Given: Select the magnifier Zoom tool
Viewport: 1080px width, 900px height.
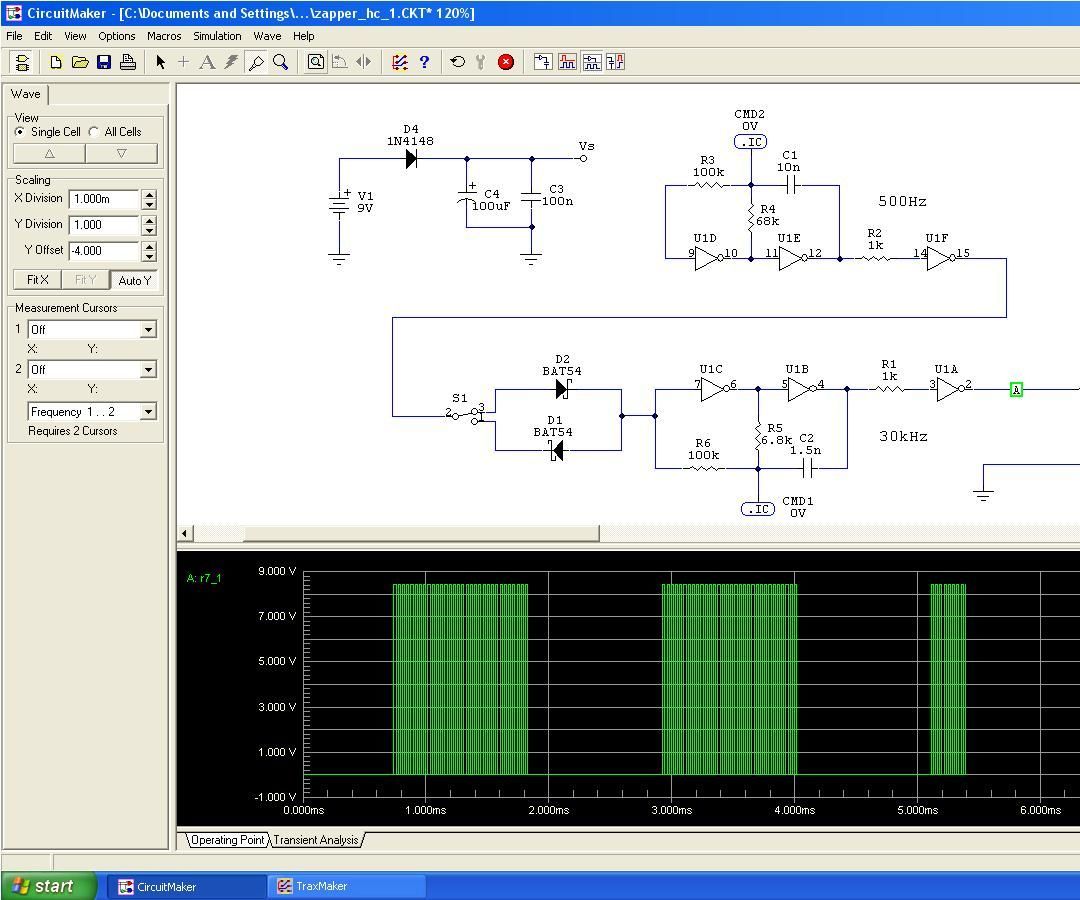Looking at the screenshot, I should tap(280, 62).
